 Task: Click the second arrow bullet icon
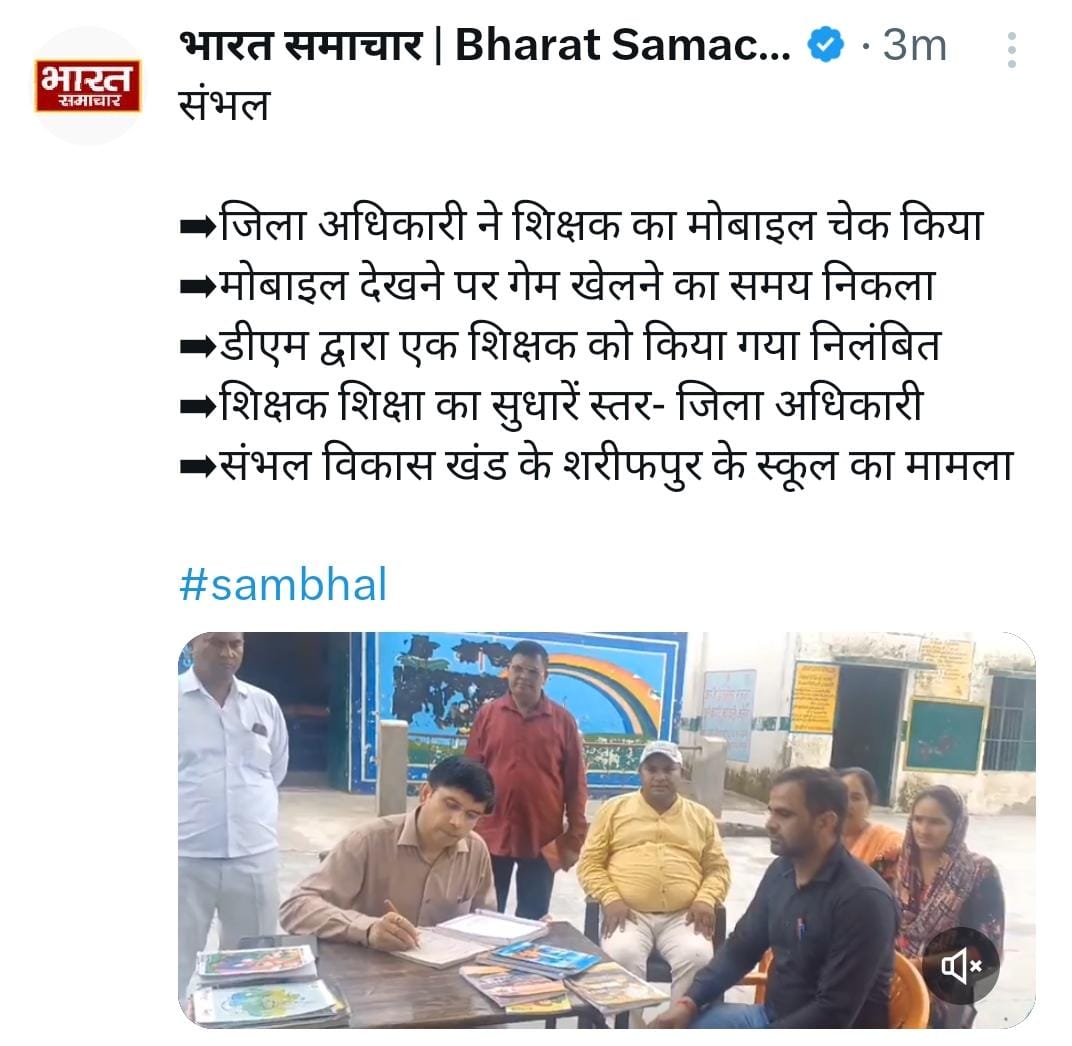point(198,287)
